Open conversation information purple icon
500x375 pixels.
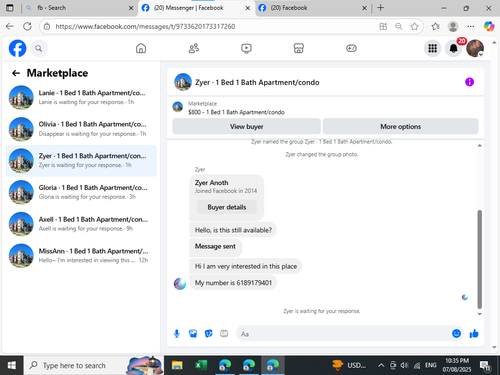(469, 82)
